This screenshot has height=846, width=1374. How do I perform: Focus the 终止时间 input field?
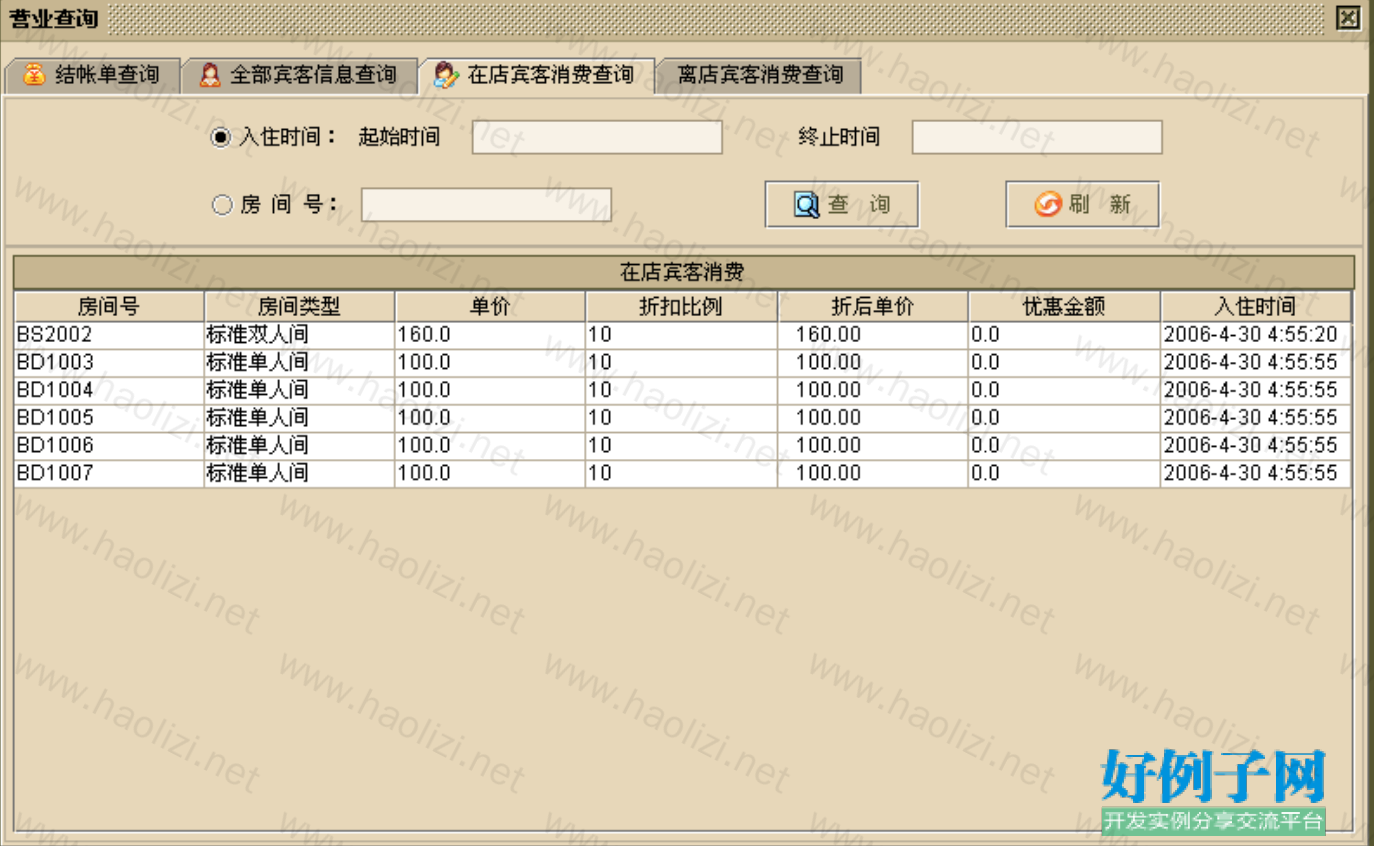click(1036, 138)
